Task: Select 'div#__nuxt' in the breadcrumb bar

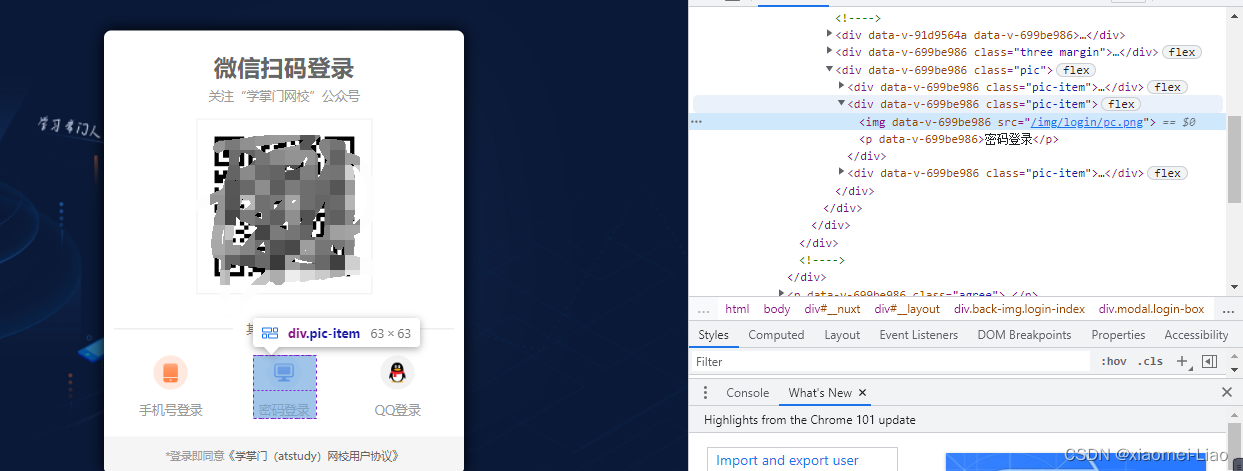Action: (x=832, y=309)
